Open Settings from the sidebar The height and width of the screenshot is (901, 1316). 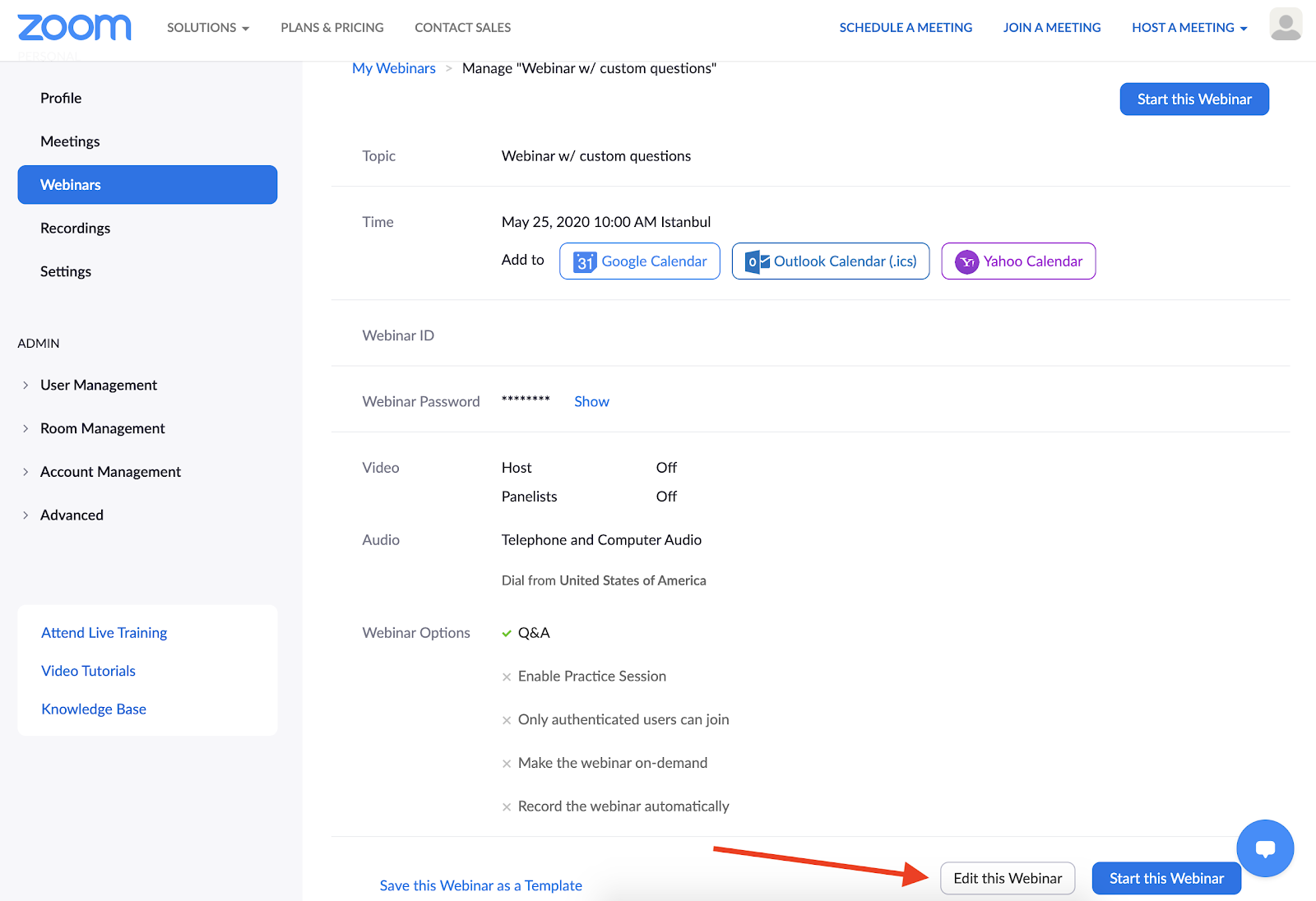point(66,271)
